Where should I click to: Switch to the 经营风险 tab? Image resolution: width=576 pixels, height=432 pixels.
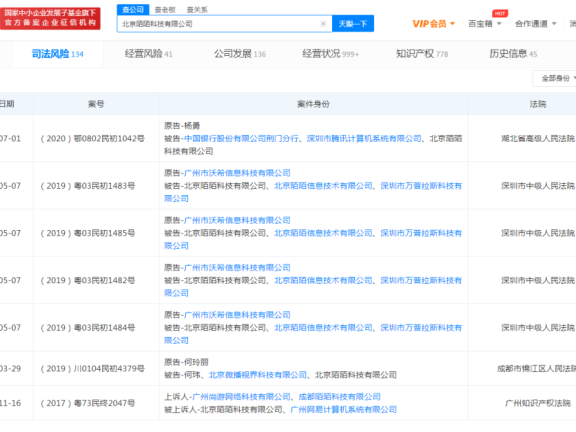[x=148, y=54]
